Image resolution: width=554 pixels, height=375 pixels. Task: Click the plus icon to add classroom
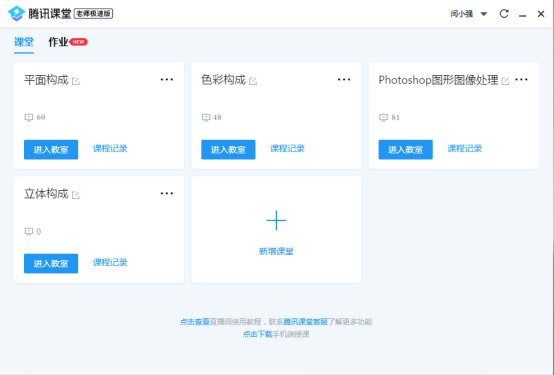276,221
